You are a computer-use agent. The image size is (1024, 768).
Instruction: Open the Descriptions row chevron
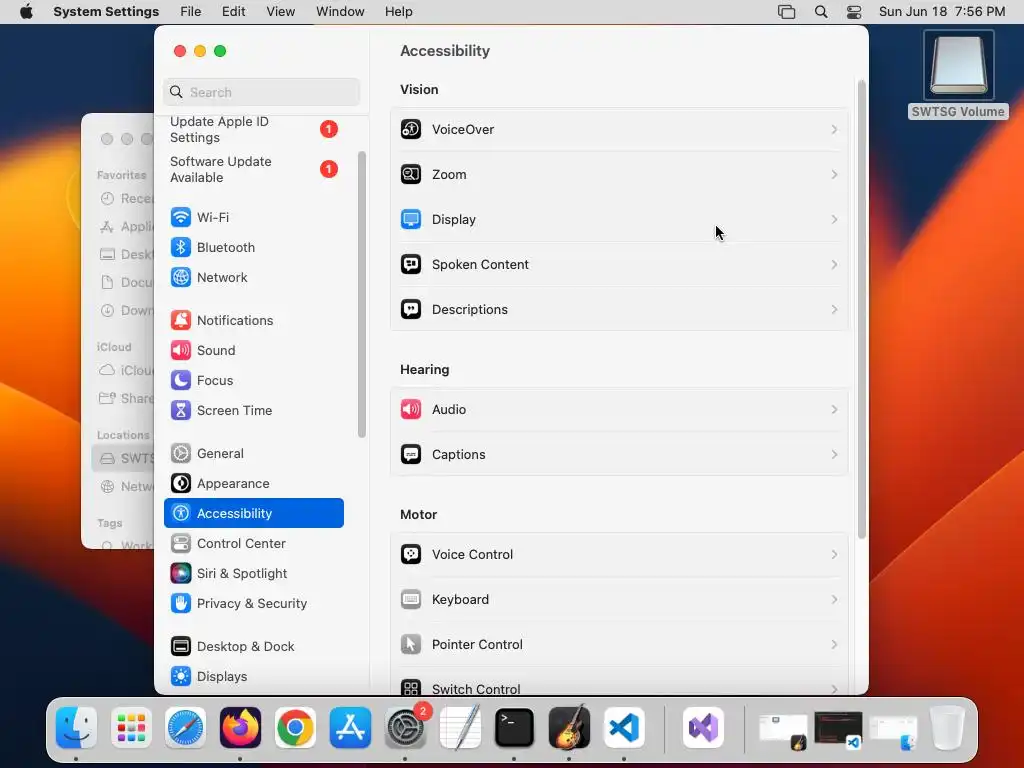click(x=834, y=310)
